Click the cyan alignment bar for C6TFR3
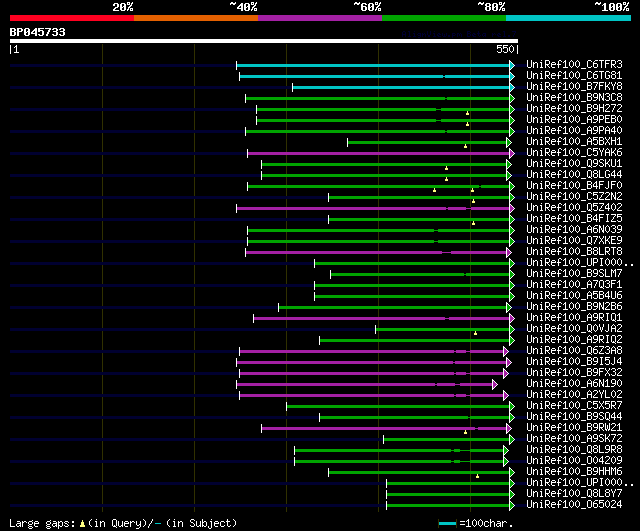Viewport: 640px width, 531px height. tap(373, 65)
